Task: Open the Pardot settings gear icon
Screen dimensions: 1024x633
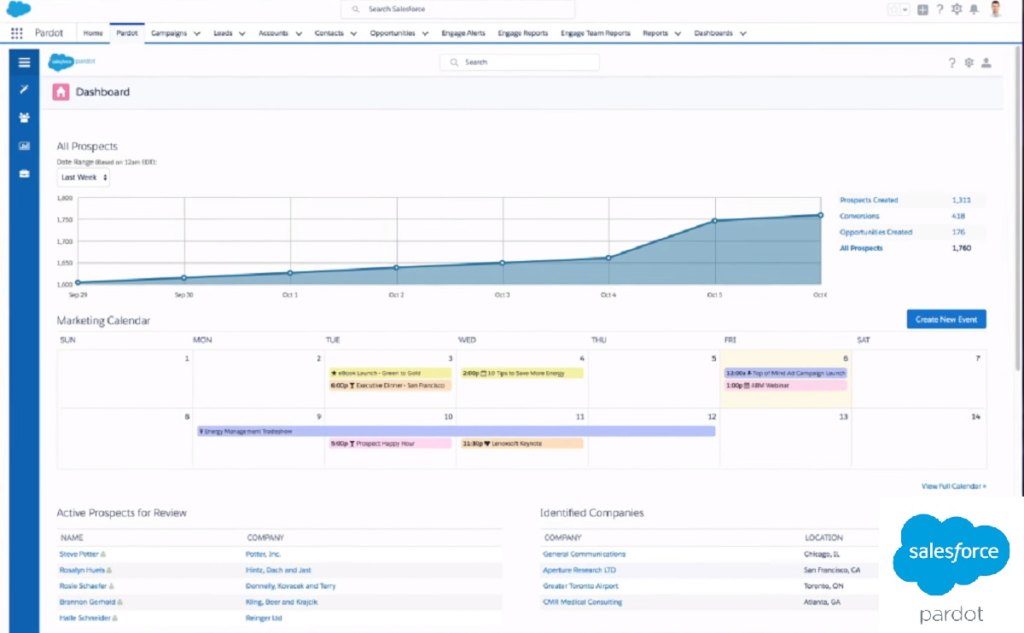Action: 969,62
